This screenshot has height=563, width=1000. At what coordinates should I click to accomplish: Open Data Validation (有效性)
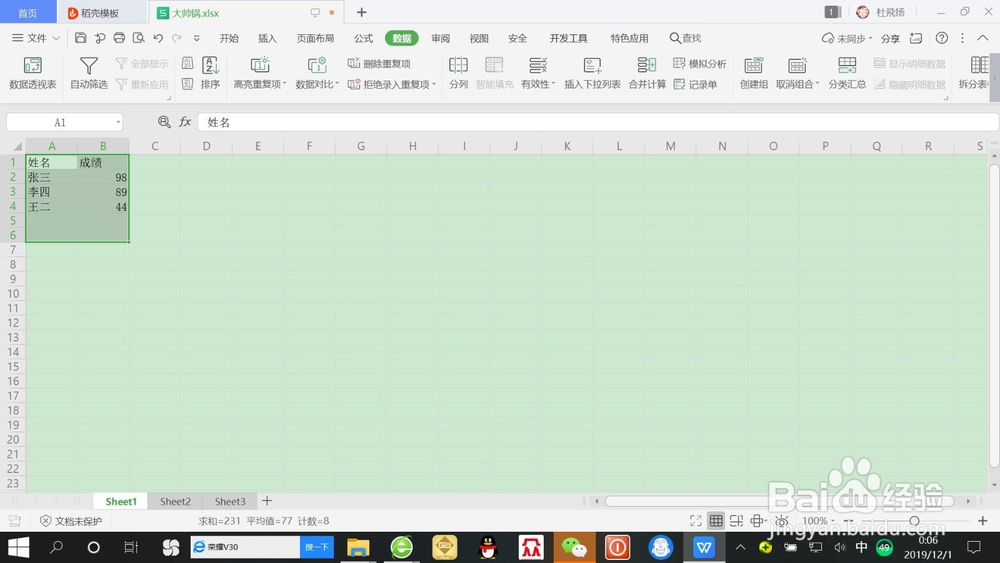pos(538,73)
